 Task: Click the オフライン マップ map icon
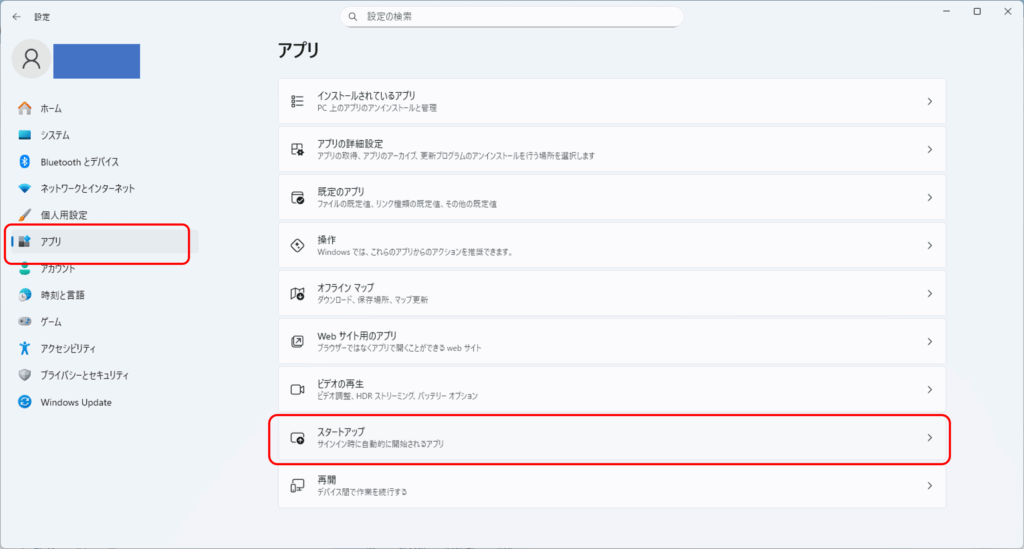297,293
